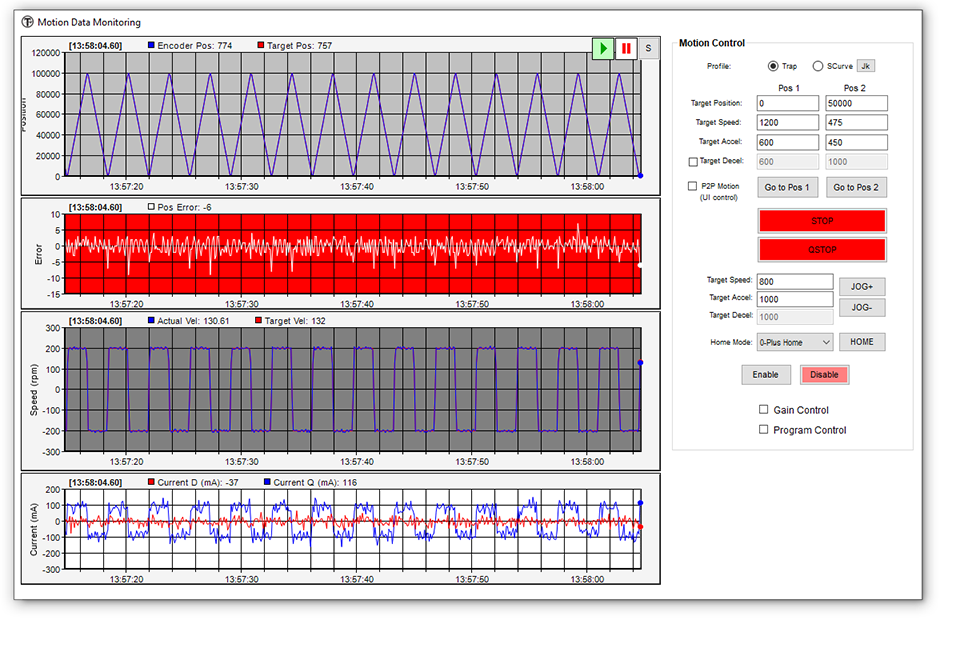Open the Home Mode dropdown
Viewport: 968px width, 646px height.
[x=795, y=342]
